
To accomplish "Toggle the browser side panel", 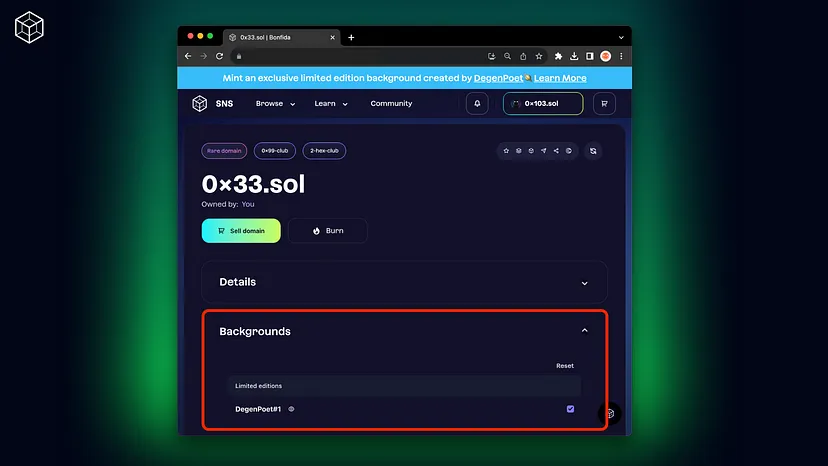I will (x=590, y=56).
